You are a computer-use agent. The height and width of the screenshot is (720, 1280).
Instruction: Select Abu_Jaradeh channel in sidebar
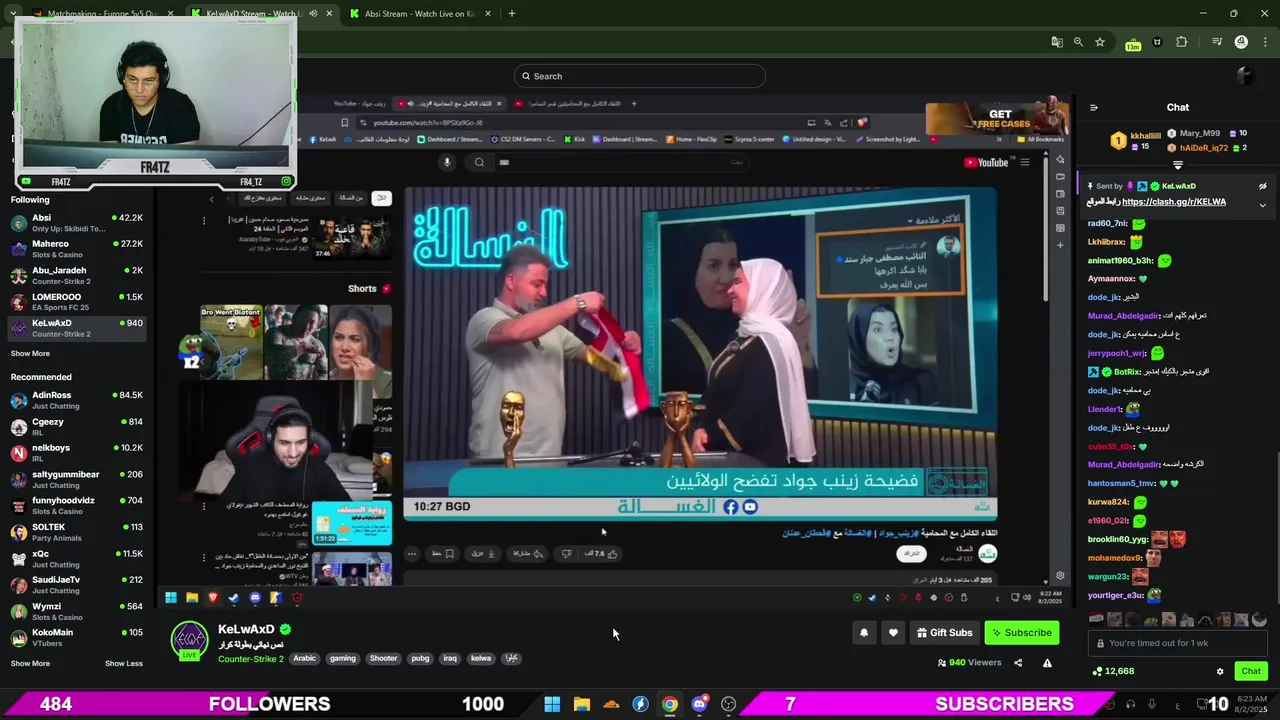pyautogui.click(x=77, y=275)
